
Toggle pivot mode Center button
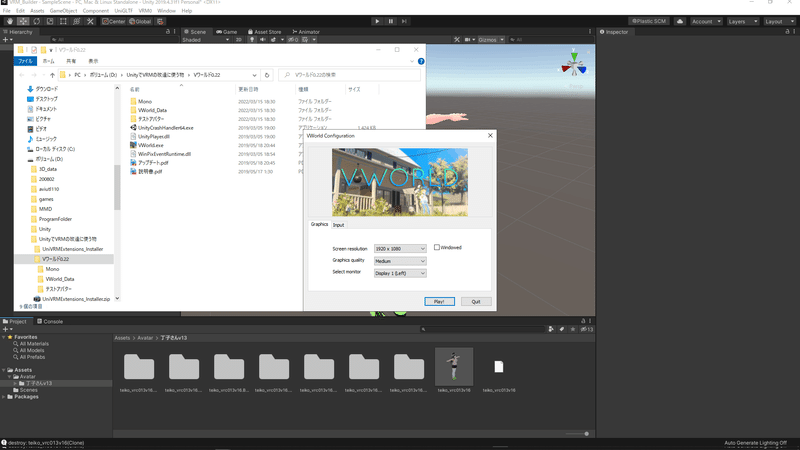[113, 21]
